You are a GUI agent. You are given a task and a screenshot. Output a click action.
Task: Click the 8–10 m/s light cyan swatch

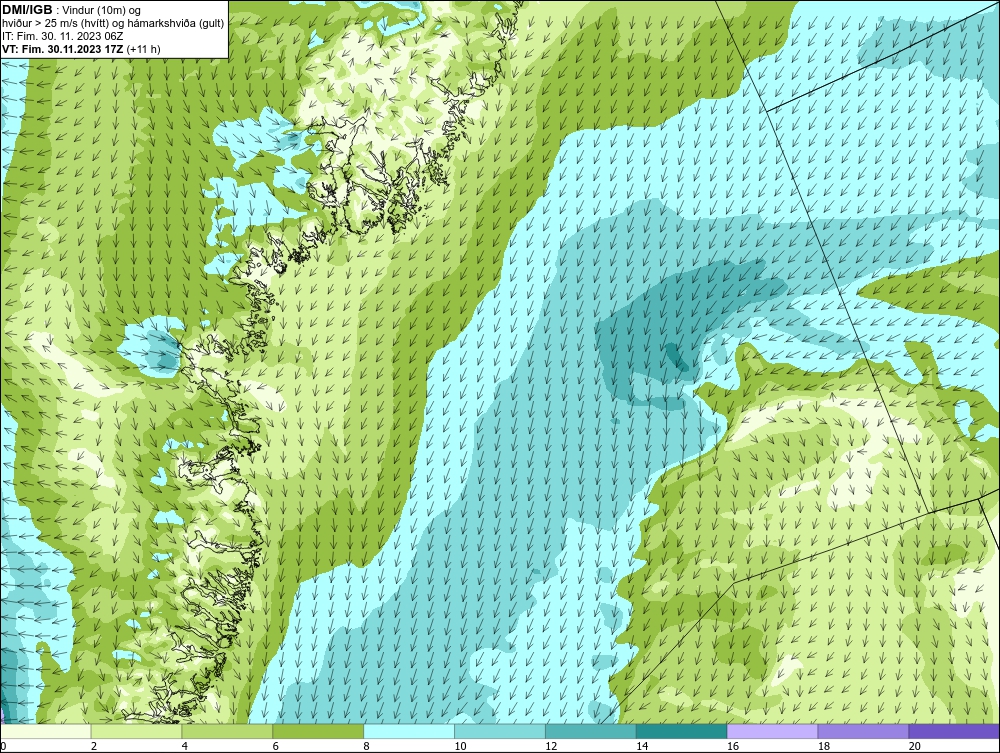coord(409,731)
